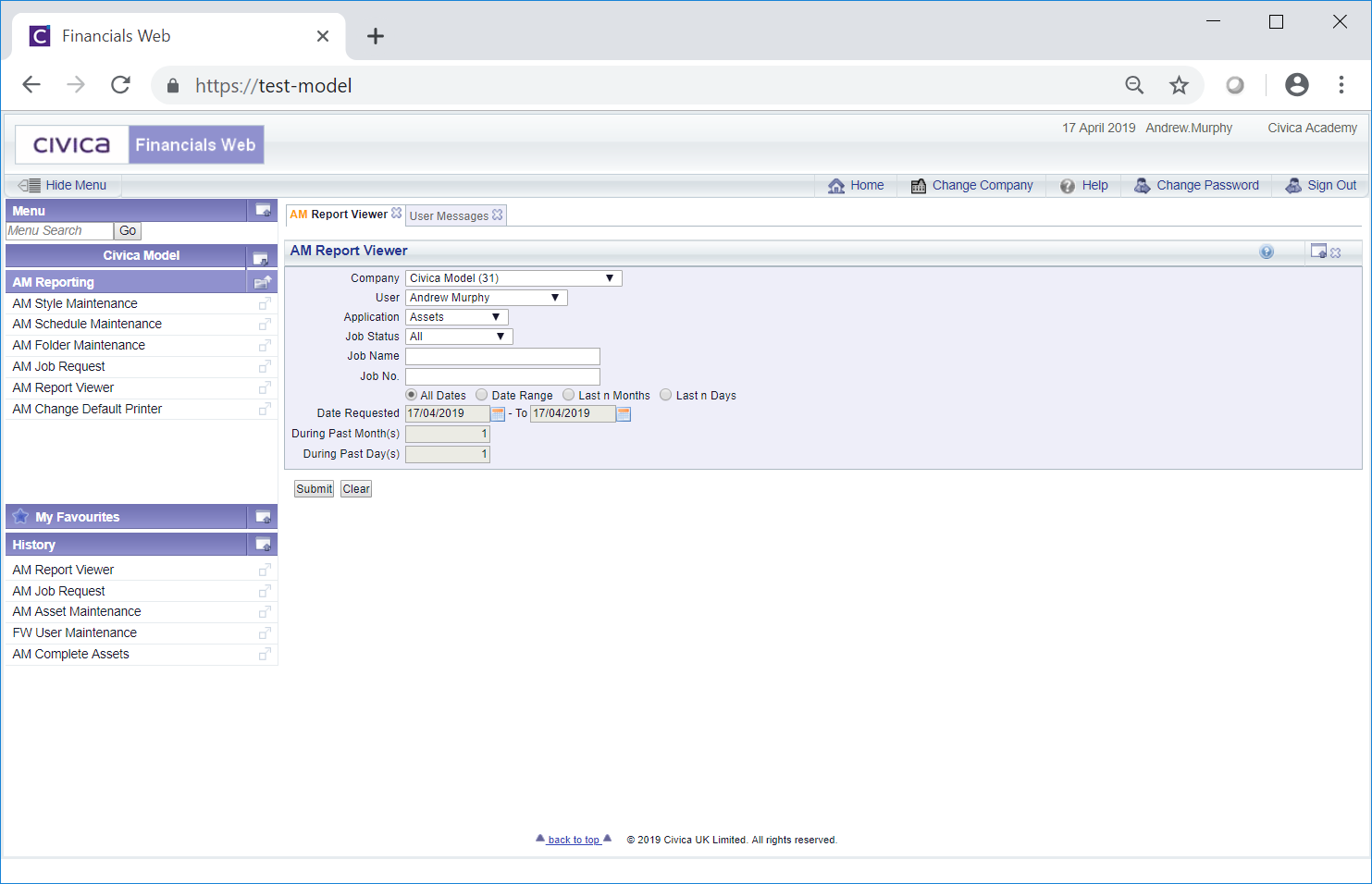This screenshot has width=1372, height=884.
Task: Click the Home icon link
Action: [x=856, y=185]
